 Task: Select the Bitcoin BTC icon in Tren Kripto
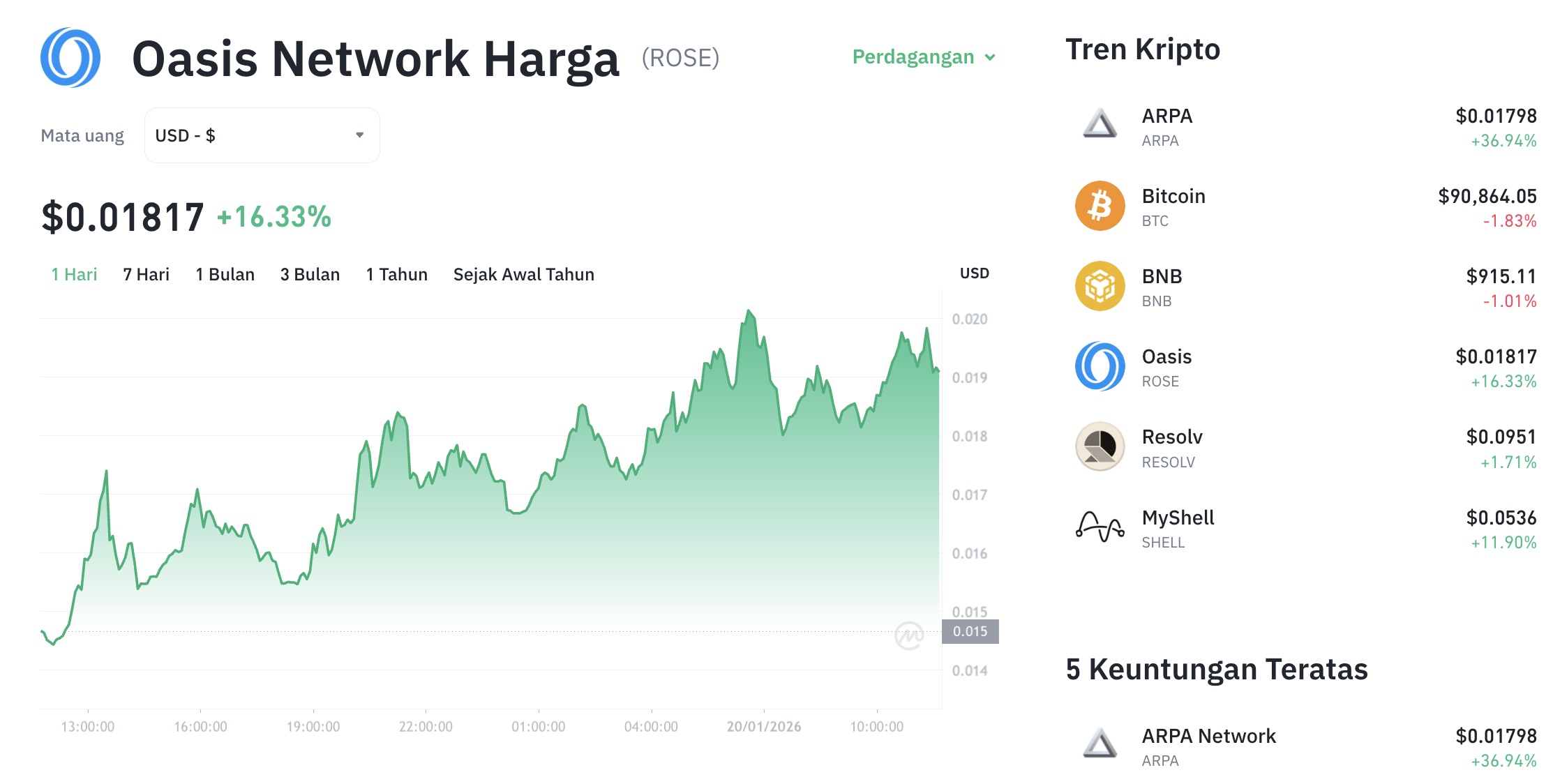click(x=1099, y=206)
